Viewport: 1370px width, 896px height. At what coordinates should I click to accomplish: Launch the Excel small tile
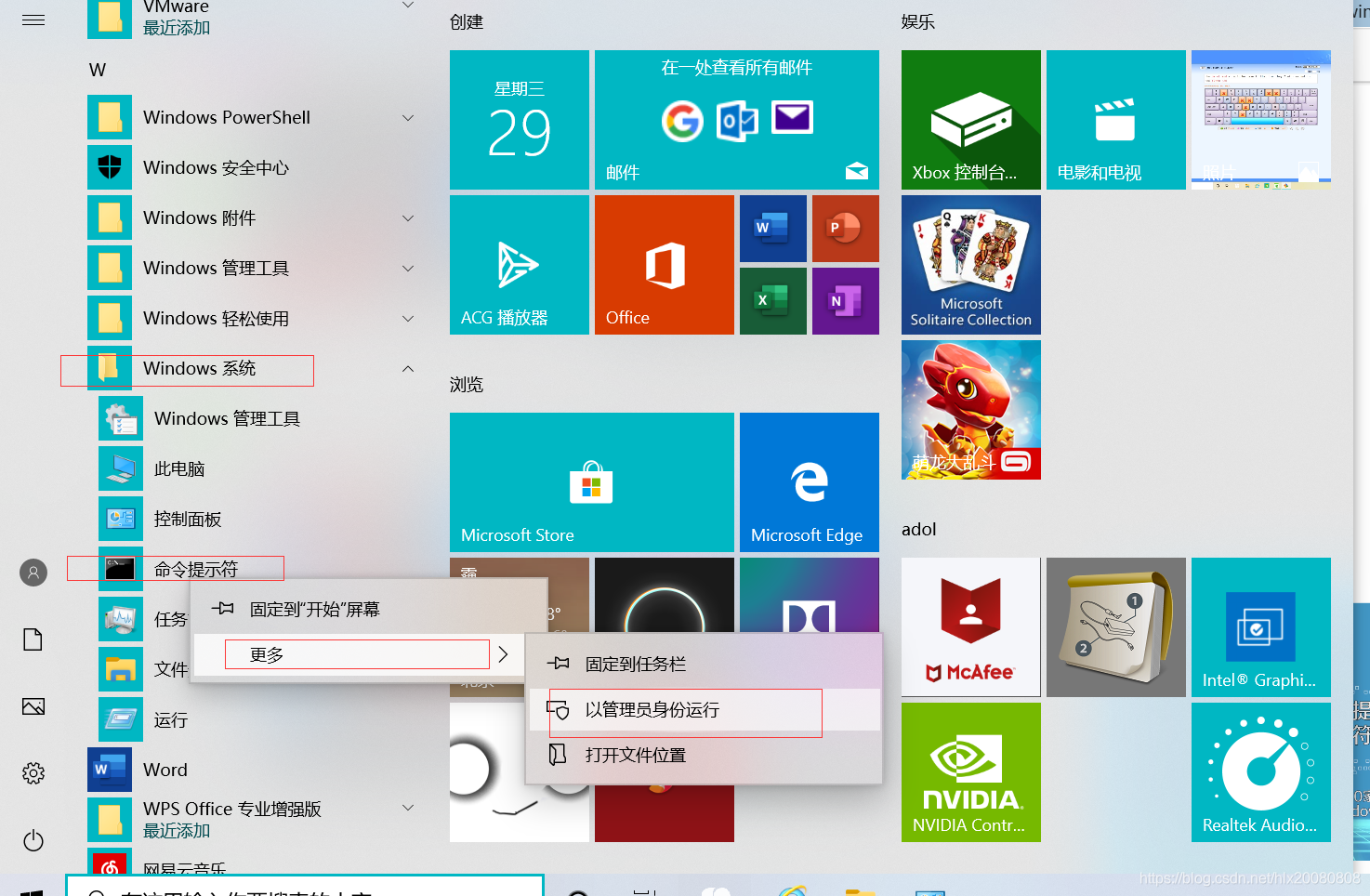[x=772, y=301]
